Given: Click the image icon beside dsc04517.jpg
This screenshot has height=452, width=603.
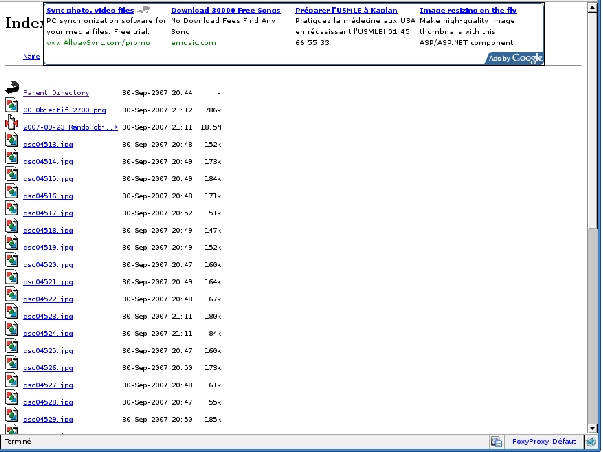Looking at the screenshot, I should tap(12, 208).
